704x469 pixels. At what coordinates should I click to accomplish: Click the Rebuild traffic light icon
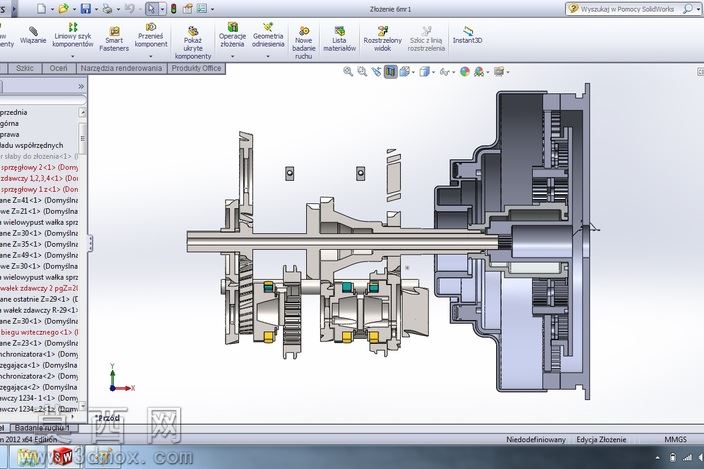[174, 9]
